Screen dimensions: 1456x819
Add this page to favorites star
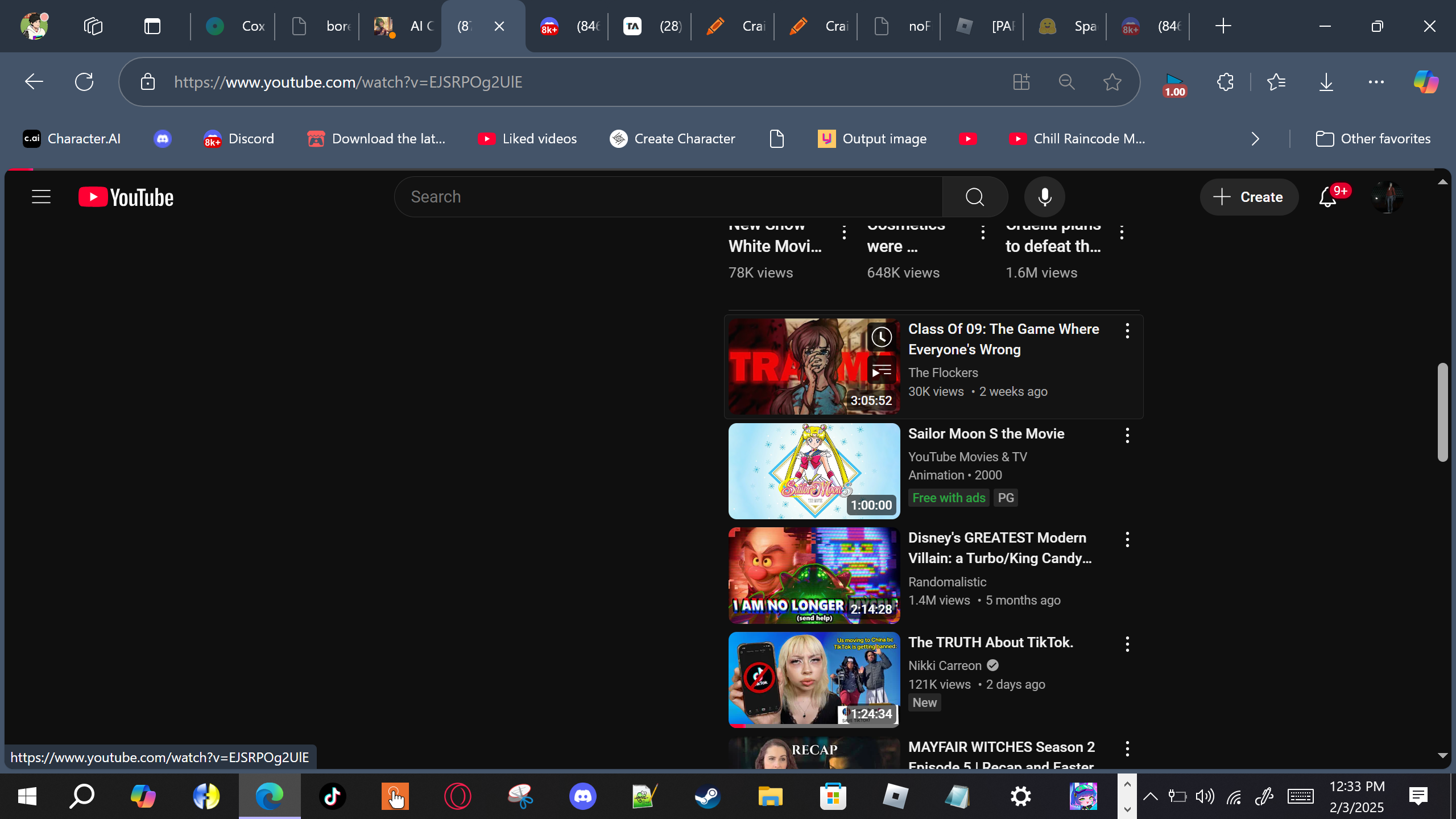pos(1112,82)
